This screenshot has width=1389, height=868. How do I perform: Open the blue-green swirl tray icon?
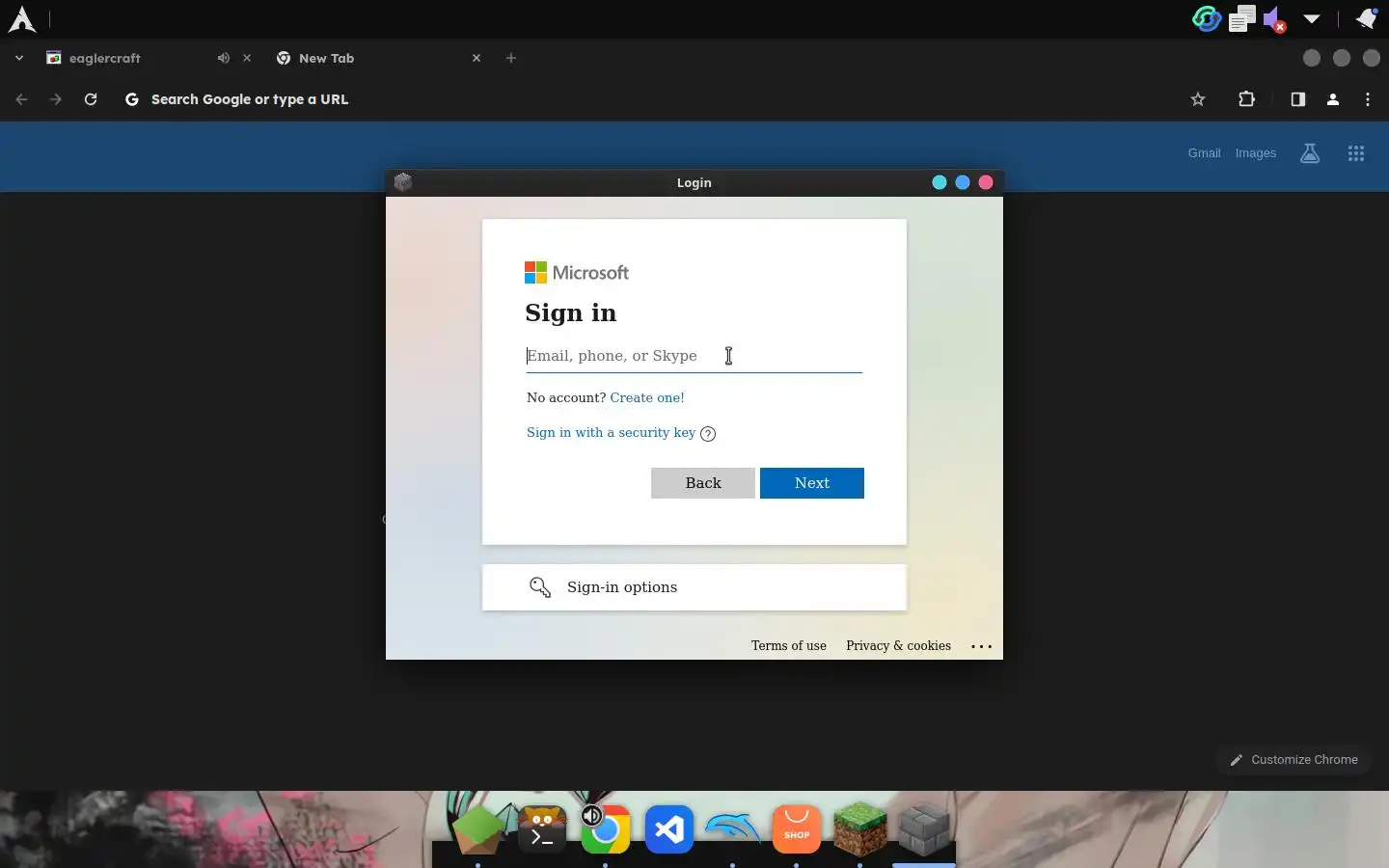(1207, 18)
